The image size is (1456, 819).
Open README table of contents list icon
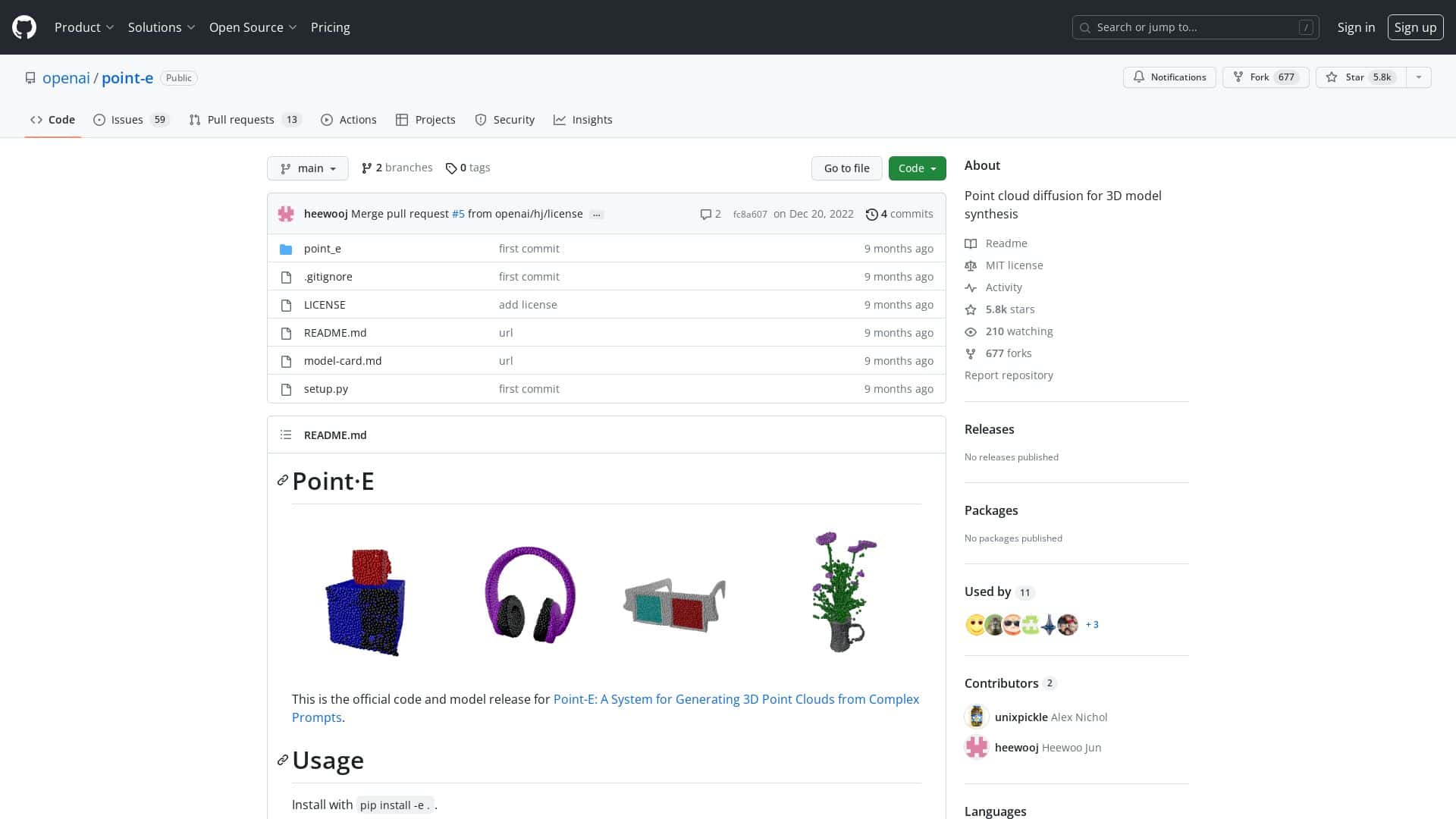pyautogui.click(x=286, y=435)
